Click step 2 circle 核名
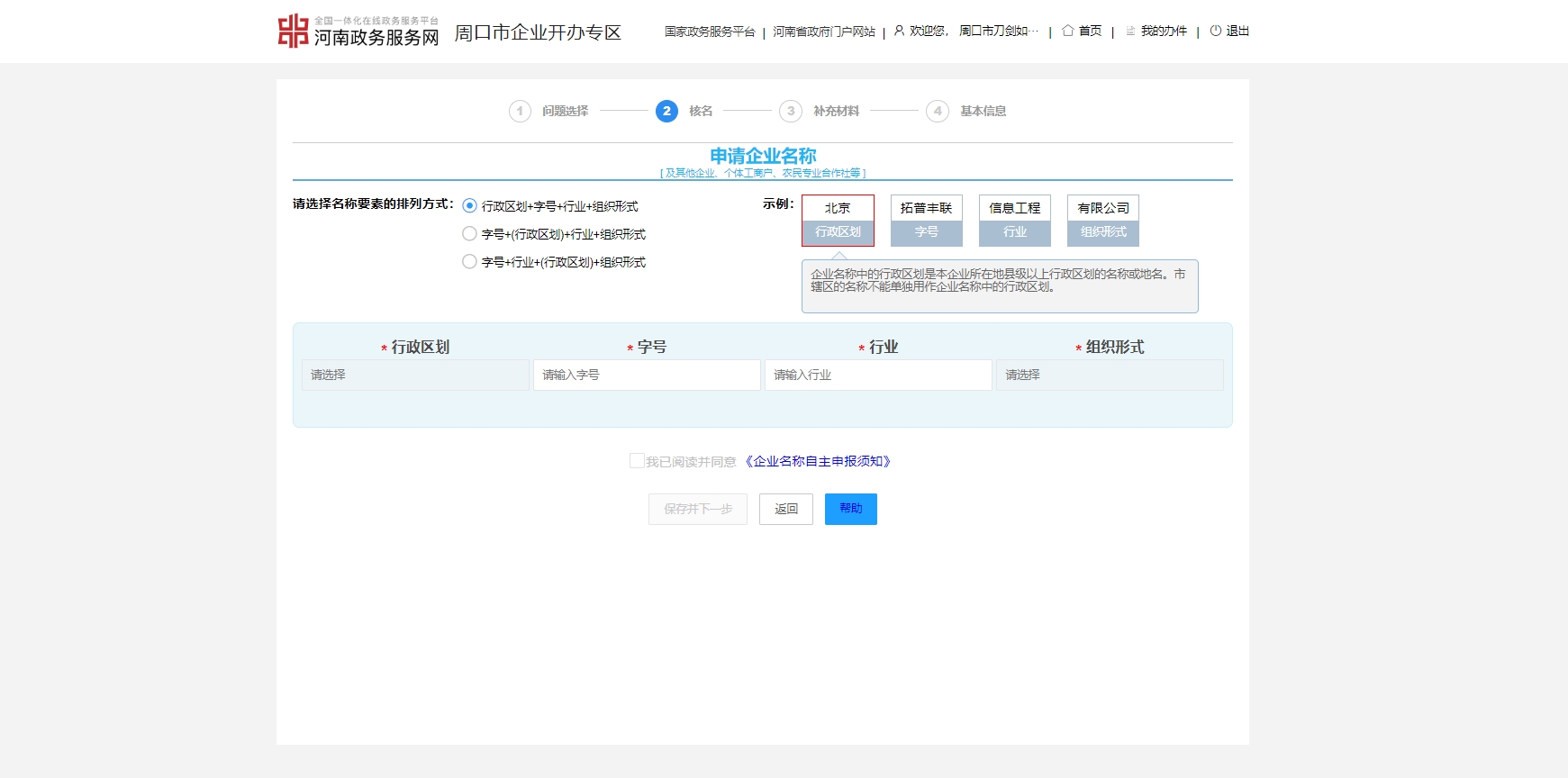Image resolution: width=1568 pixels, height=778 pixels. coord(666,111)
